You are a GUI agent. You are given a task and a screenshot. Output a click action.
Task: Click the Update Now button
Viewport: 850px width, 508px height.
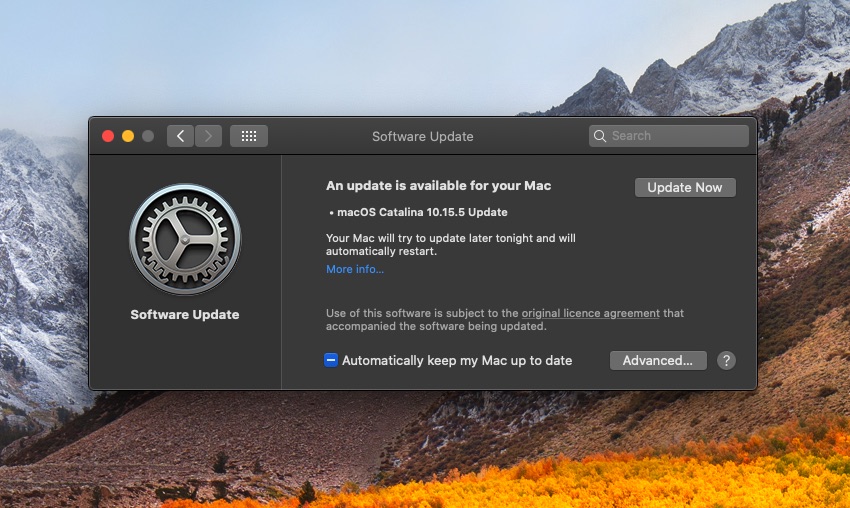[685, 188]
